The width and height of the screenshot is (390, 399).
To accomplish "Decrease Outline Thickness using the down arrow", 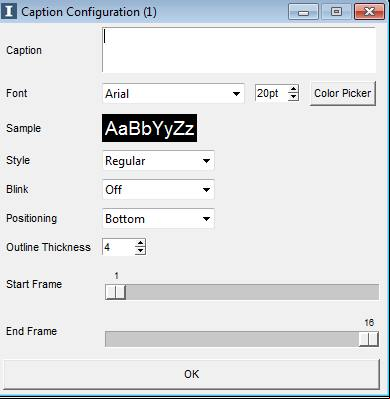I will tap(140, 251).
